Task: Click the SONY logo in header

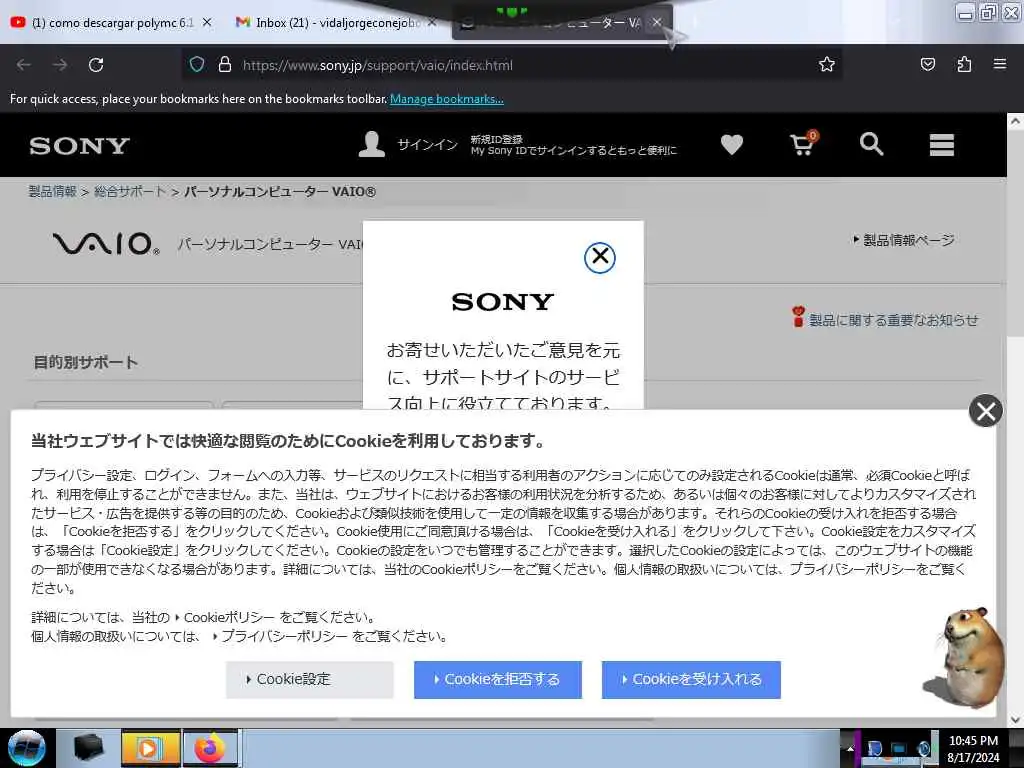Action: click(x=80, y=146)
